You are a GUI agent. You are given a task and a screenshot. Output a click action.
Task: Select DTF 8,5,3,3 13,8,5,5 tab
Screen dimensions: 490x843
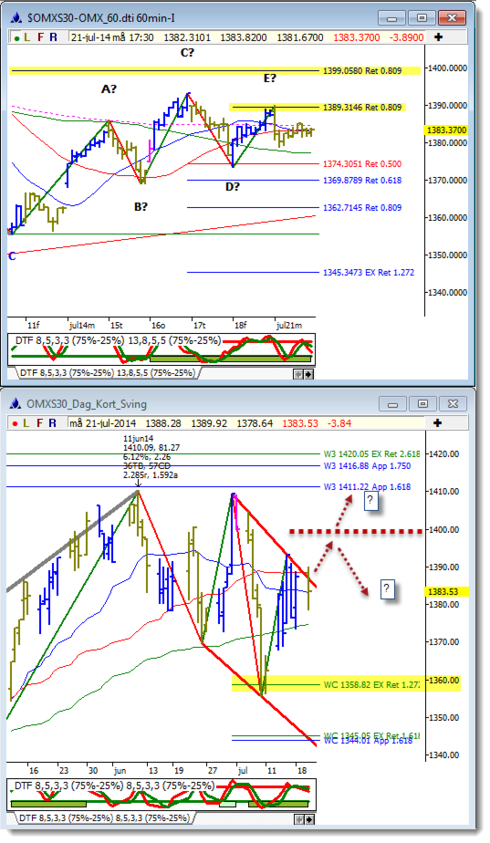click(105, 373)
